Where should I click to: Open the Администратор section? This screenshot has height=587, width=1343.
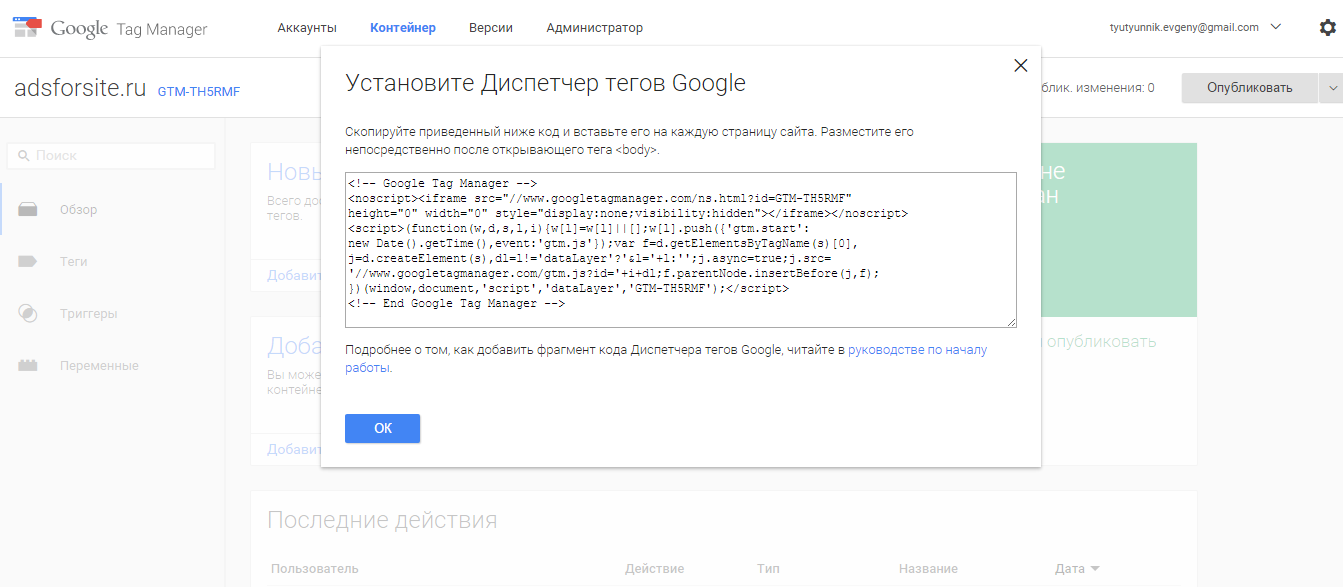tap(594, 28)
